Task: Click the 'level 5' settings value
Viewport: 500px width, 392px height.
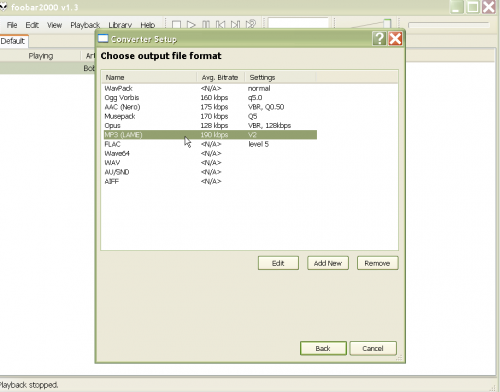Action: 258,144
